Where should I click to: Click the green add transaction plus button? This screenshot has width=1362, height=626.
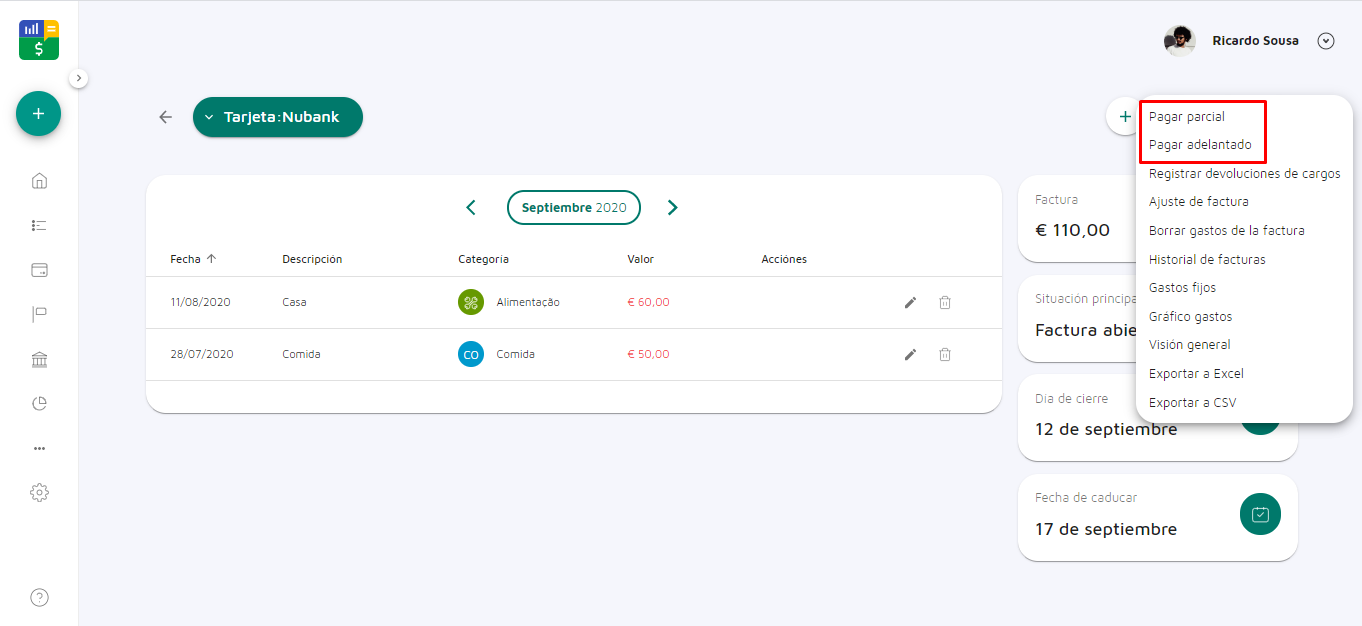click(38, 114)
